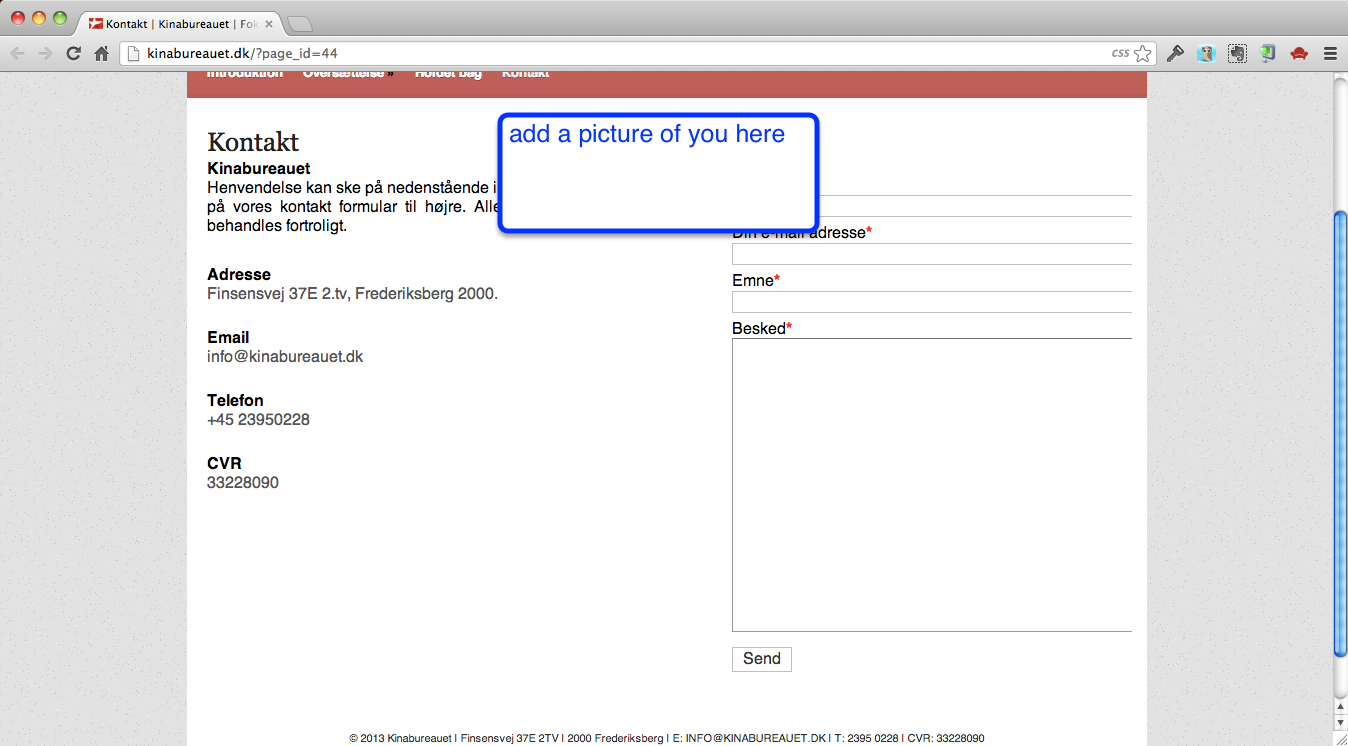Click the red armchair extension icon
The height and width of the screenshot is (746, 1348).
pos(1299,54)
